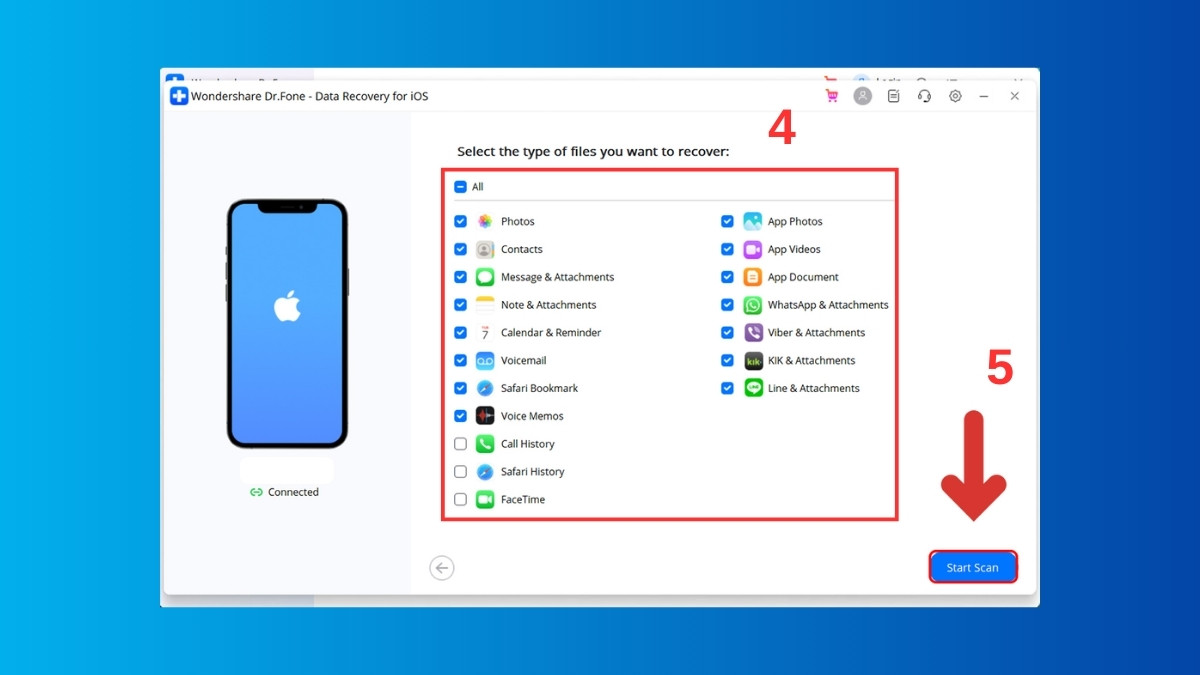Uncheck Line & Attachments checkbox
This screenshot has width=1200, height=675.
pyautogui.click(x=727, y=388)
